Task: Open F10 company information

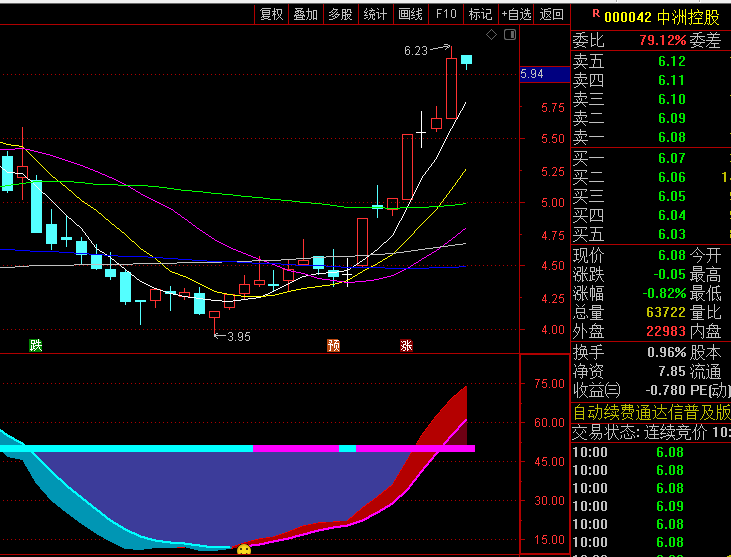Action: (446, 14)
